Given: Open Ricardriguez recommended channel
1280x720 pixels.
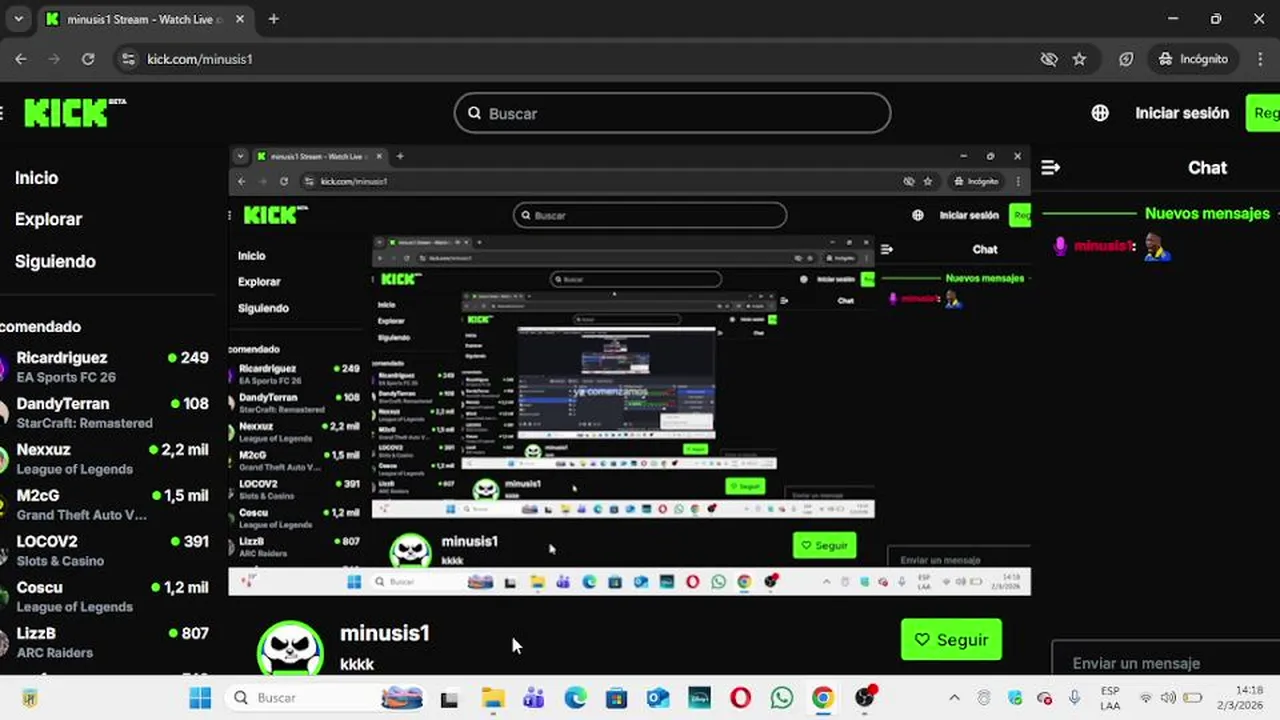Looking at the screenshot, I should click(x=104, y=366).
